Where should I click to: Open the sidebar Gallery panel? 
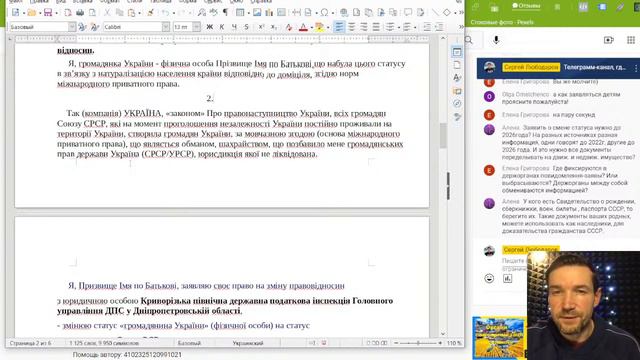(457, 91)
